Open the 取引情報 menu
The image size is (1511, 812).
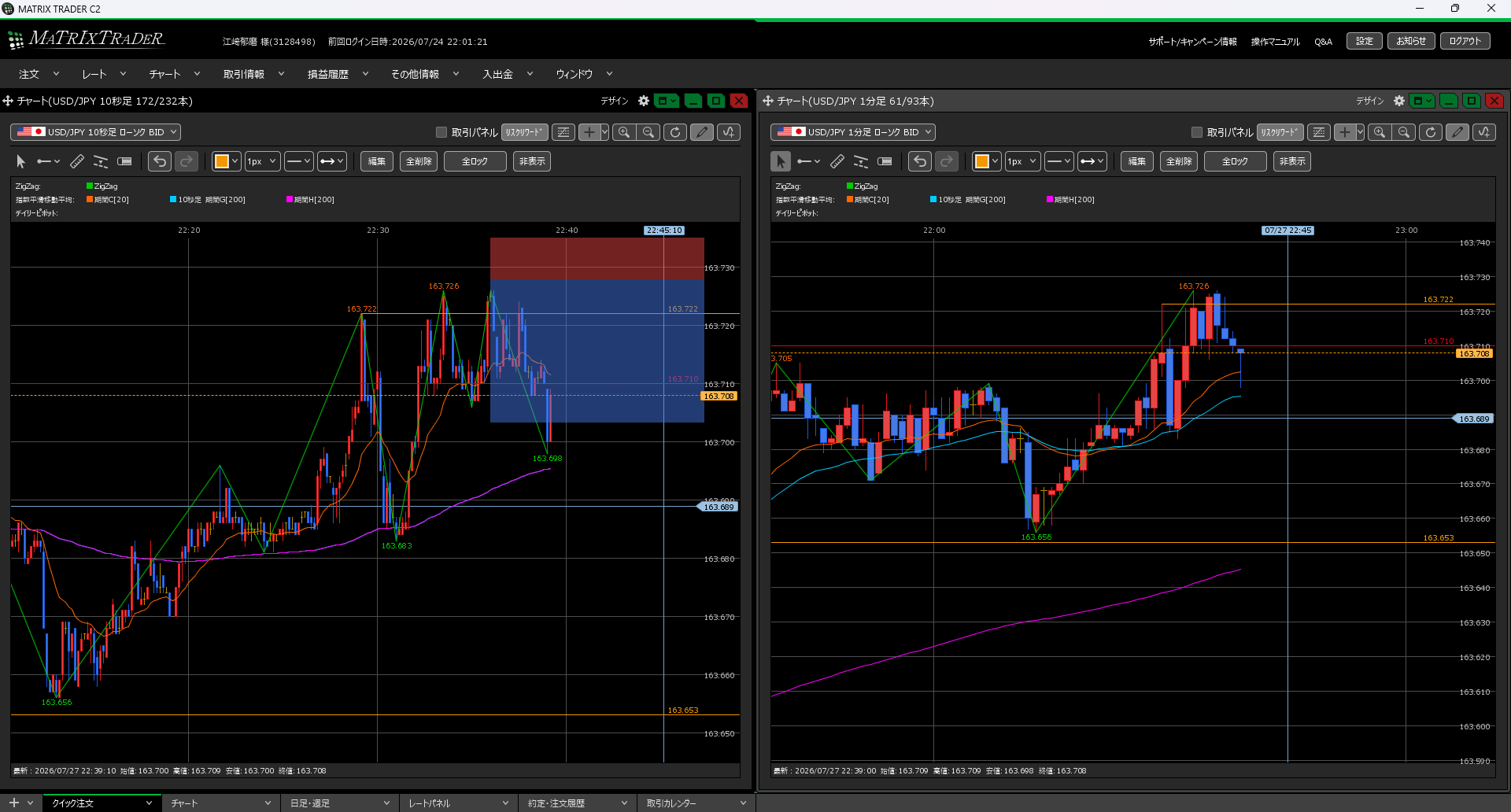[253, 74]
